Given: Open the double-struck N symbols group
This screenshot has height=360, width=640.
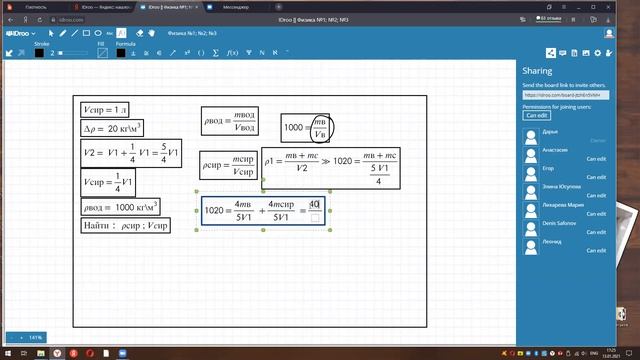Looking at the screenshot, I should [262, 53].
